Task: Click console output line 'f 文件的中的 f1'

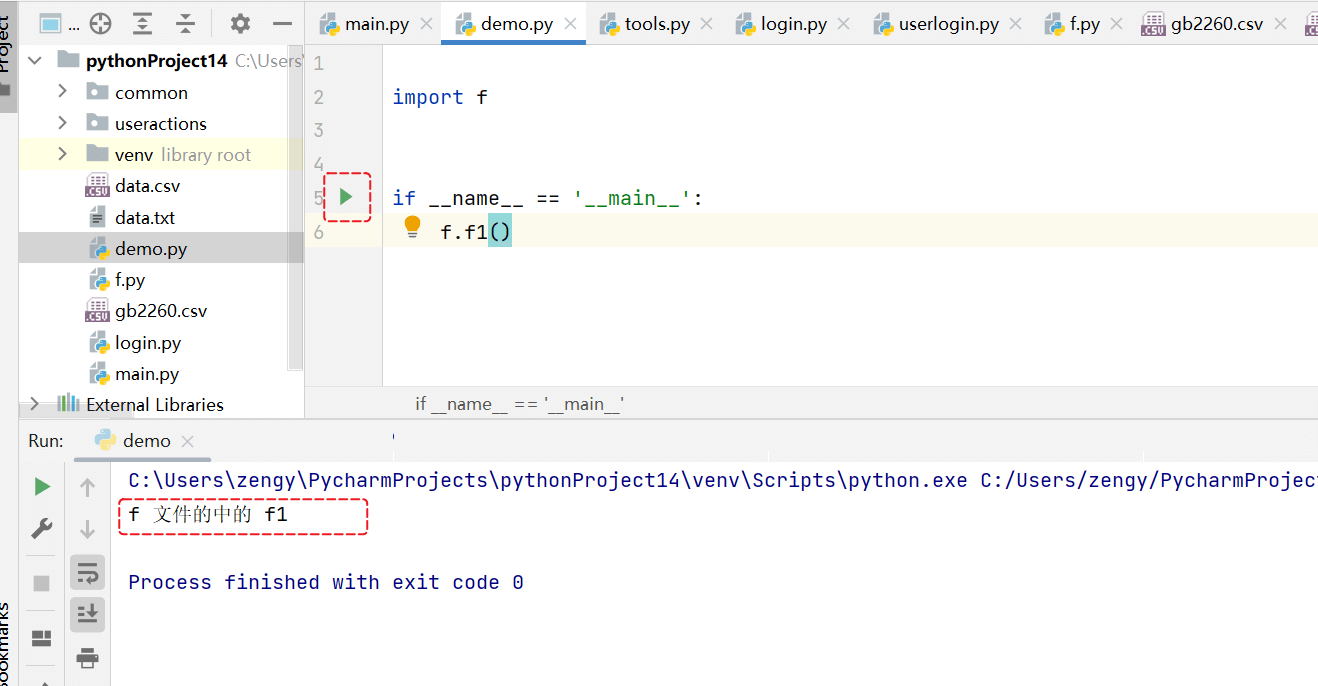Action: pos(208,516)
